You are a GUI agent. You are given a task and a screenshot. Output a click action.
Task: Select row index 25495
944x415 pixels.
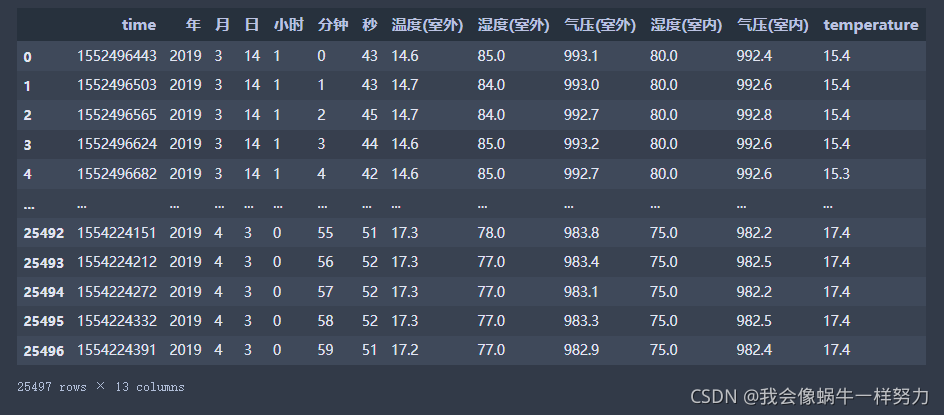click(x=43, y=322)
